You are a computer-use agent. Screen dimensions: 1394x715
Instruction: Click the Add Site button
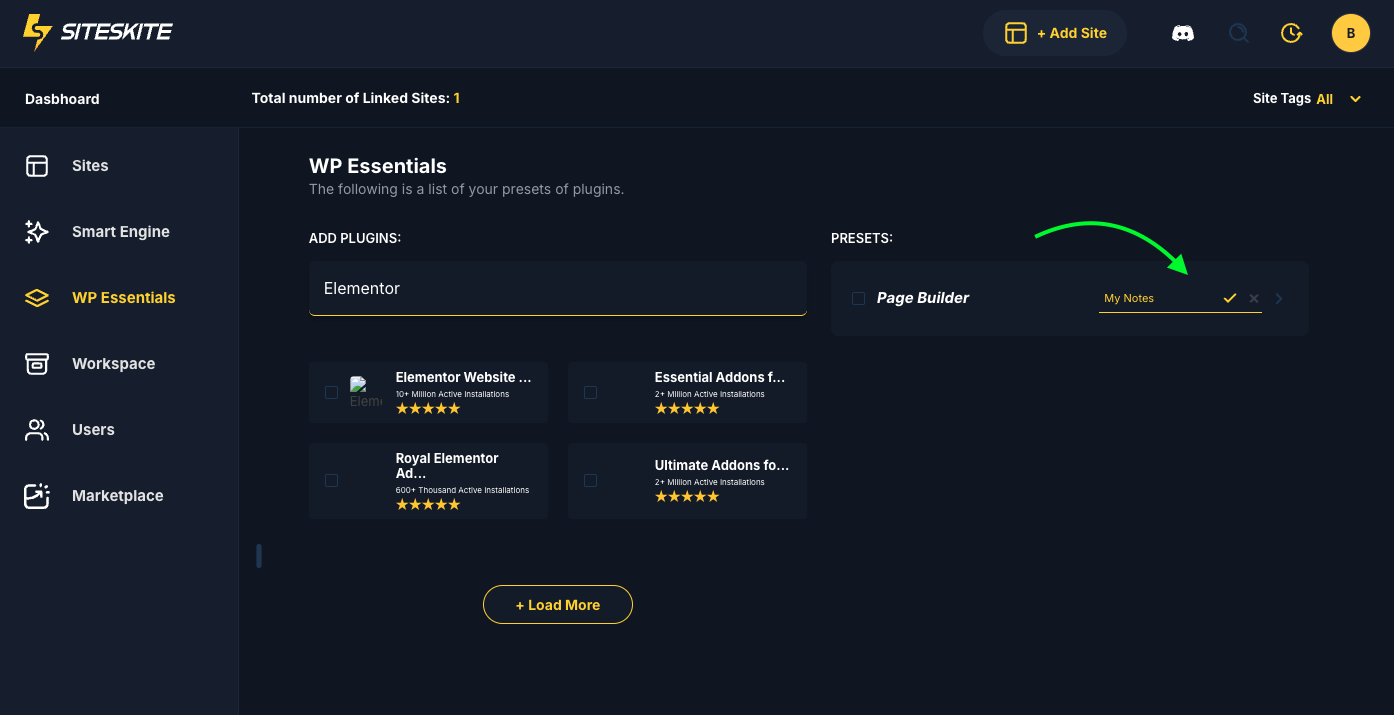tap(1055, 33)
